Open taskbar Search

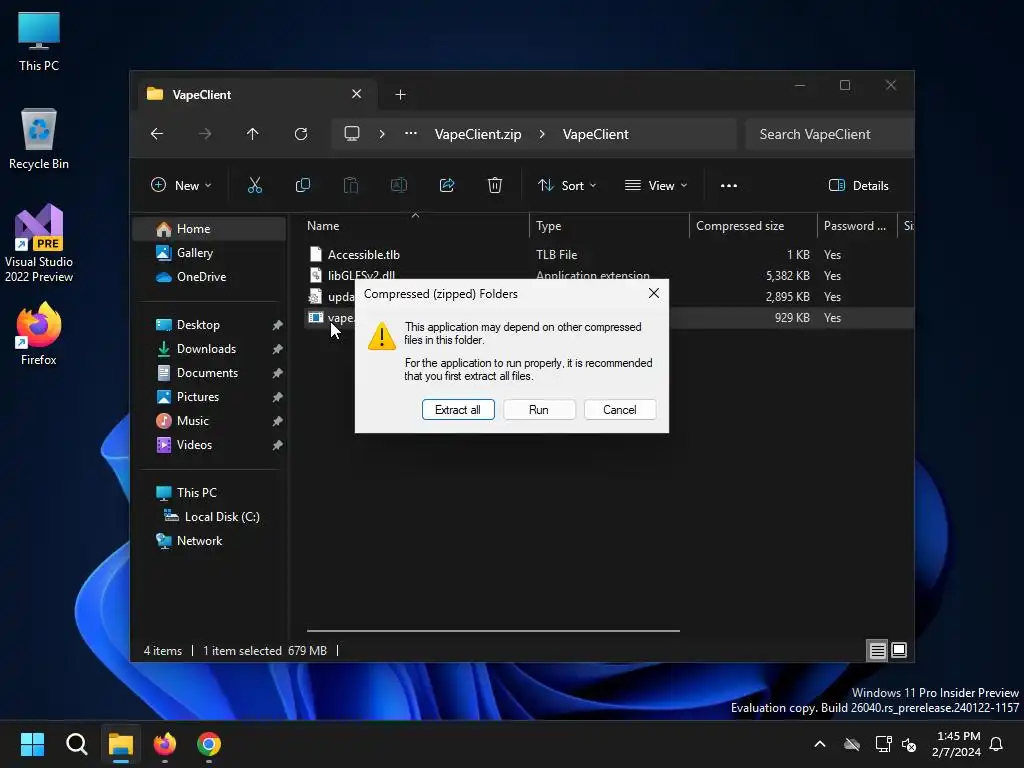pyautogui.click(x=76, y=744)
